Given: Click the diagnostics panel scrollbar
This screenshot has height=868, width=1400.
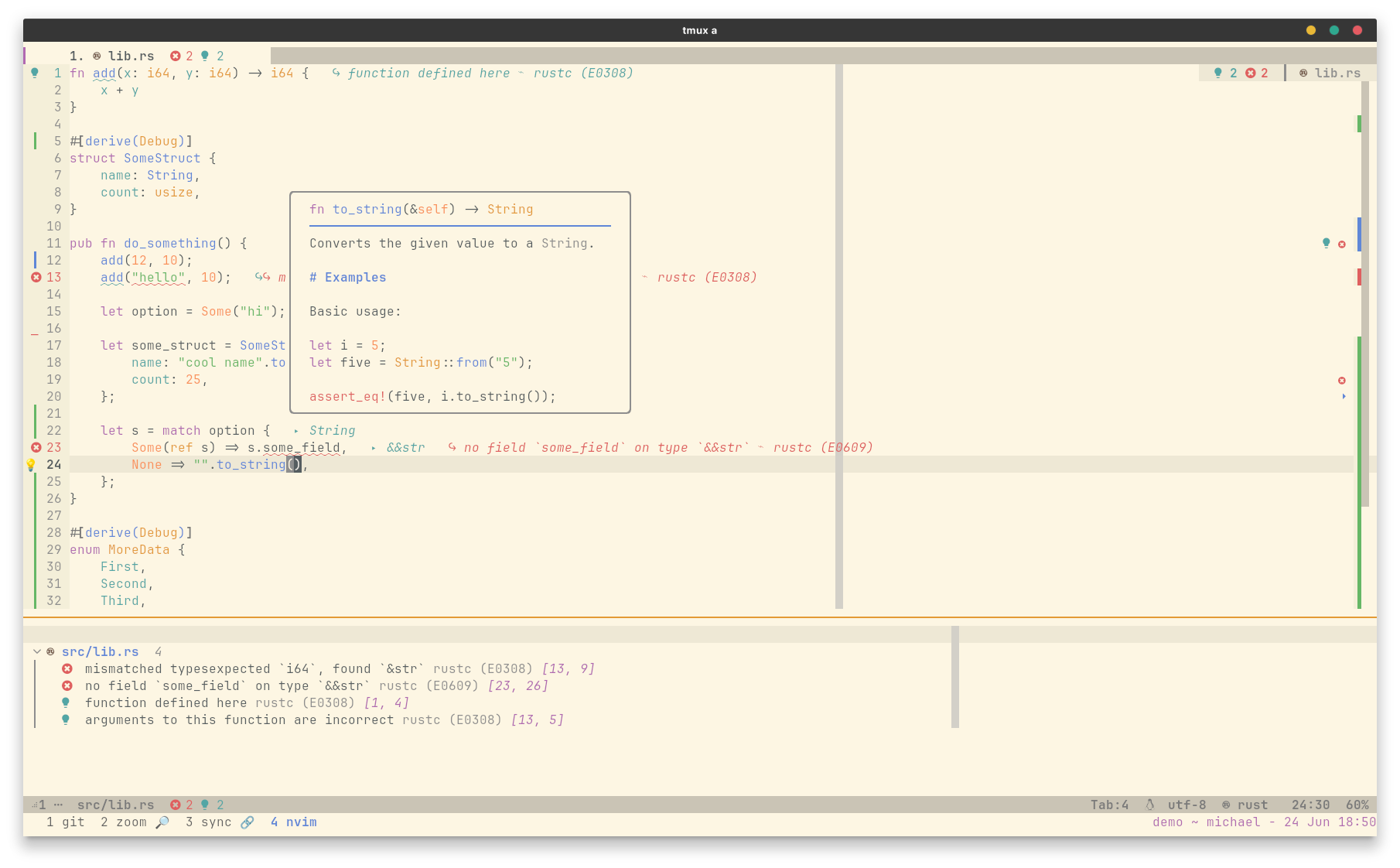Looking at the screenshot, I should coord(955,677).
